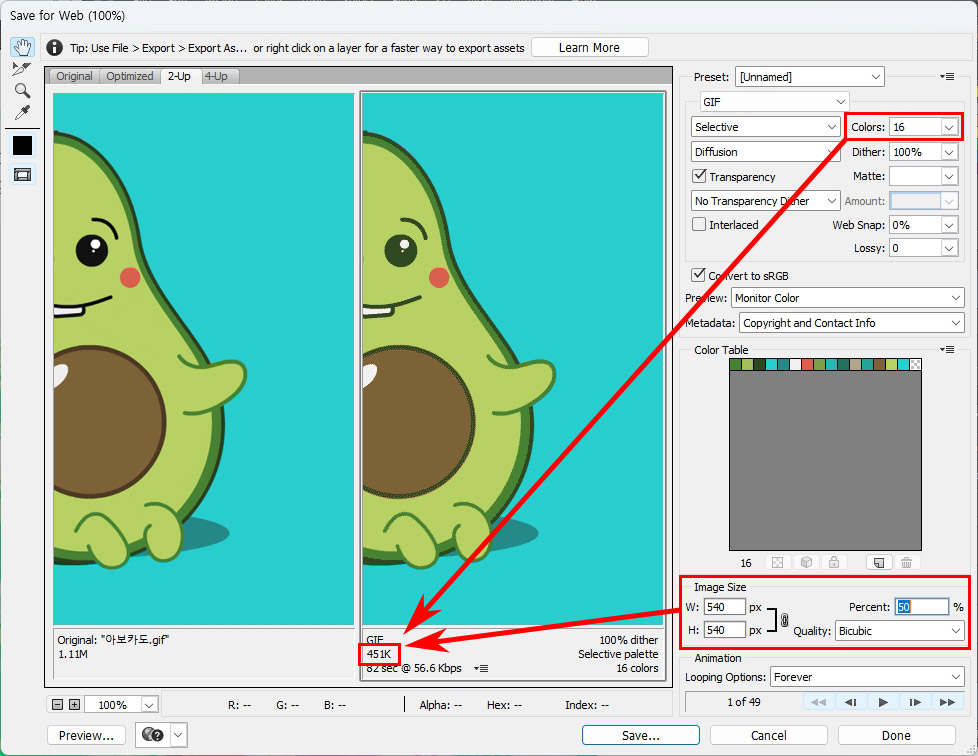Image resolution: width=978 pixels, height=756 pixels.
Task: Click map selected colors to transparent icon
Action: tap(777, 563)
